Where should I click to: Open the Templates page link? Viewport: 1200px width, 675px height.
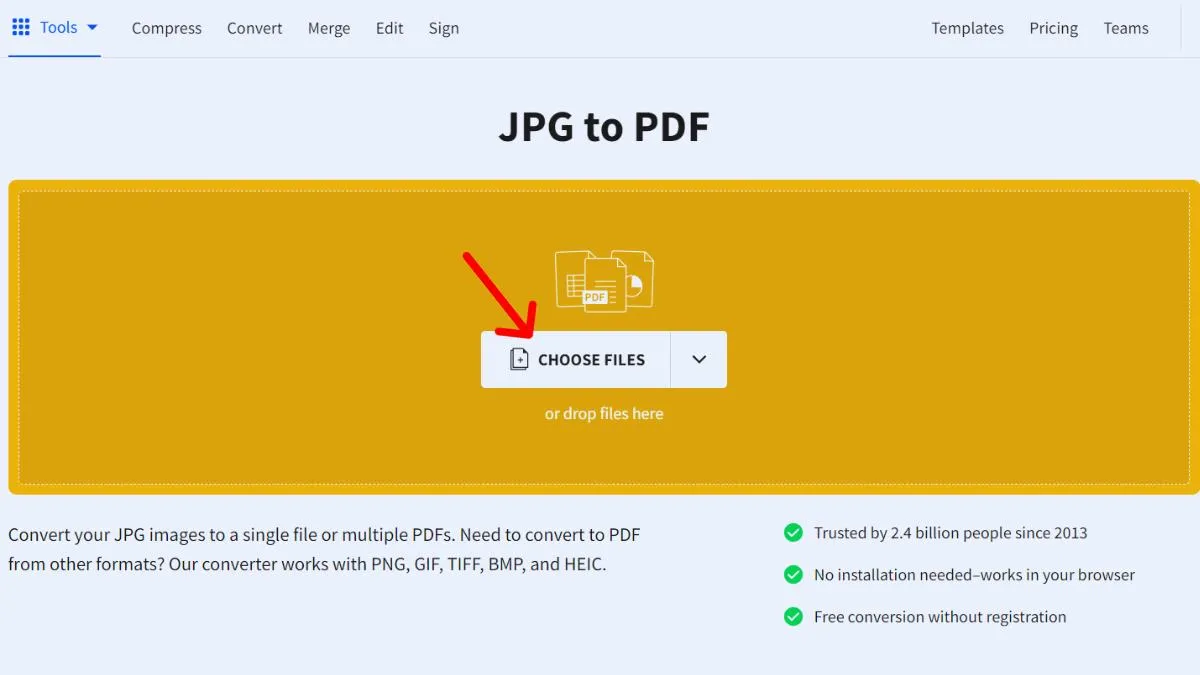click(967, 28)
